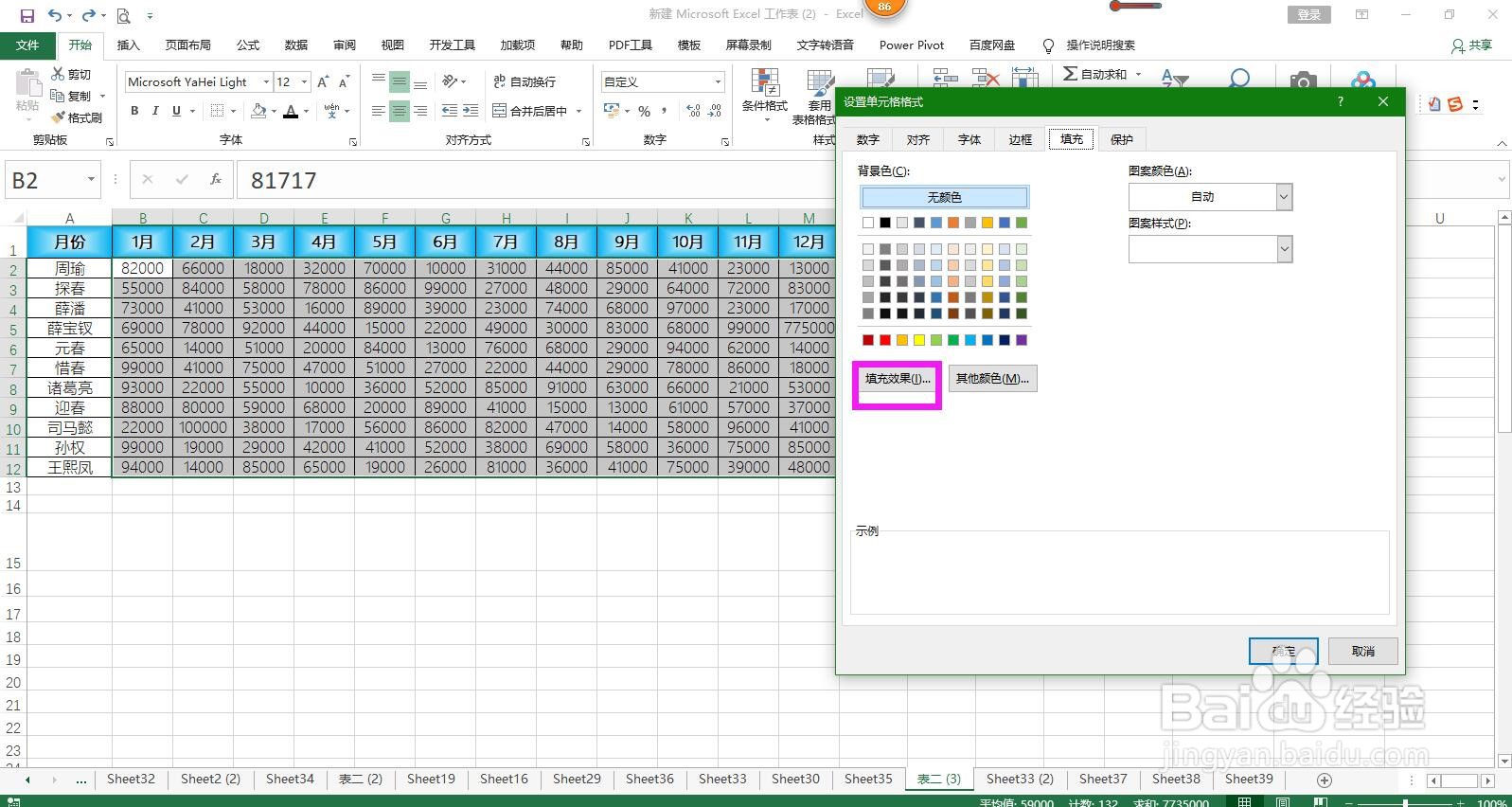1512x807 pixels.
Task: Expand the 自动求和 AutoSum dropdown arrow
Action: pyautogui.click(x=1138, y=74)
